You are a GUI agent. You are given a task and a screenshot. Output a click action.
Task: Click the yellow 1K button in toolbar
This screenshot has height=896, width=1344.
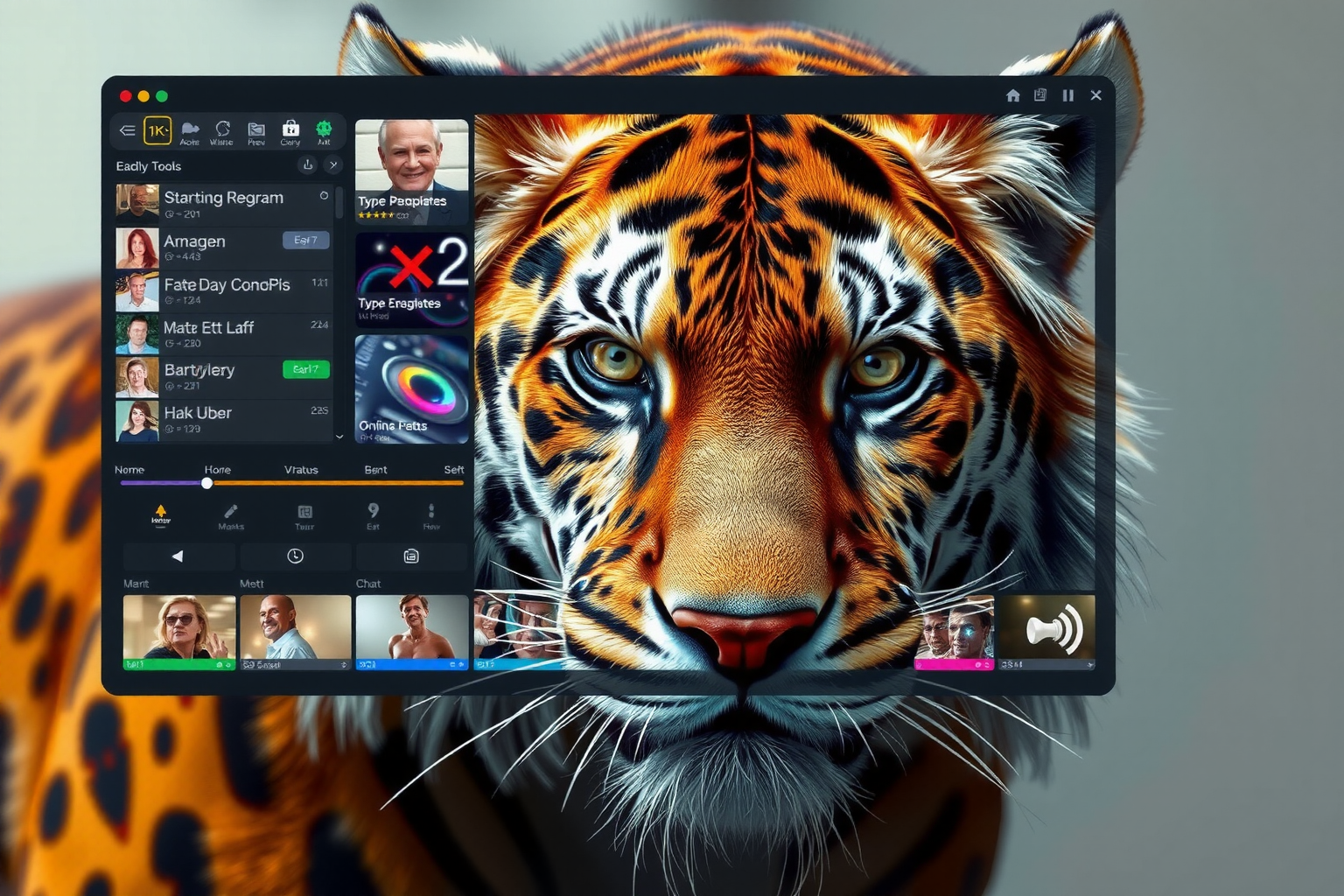click(157, 131)
